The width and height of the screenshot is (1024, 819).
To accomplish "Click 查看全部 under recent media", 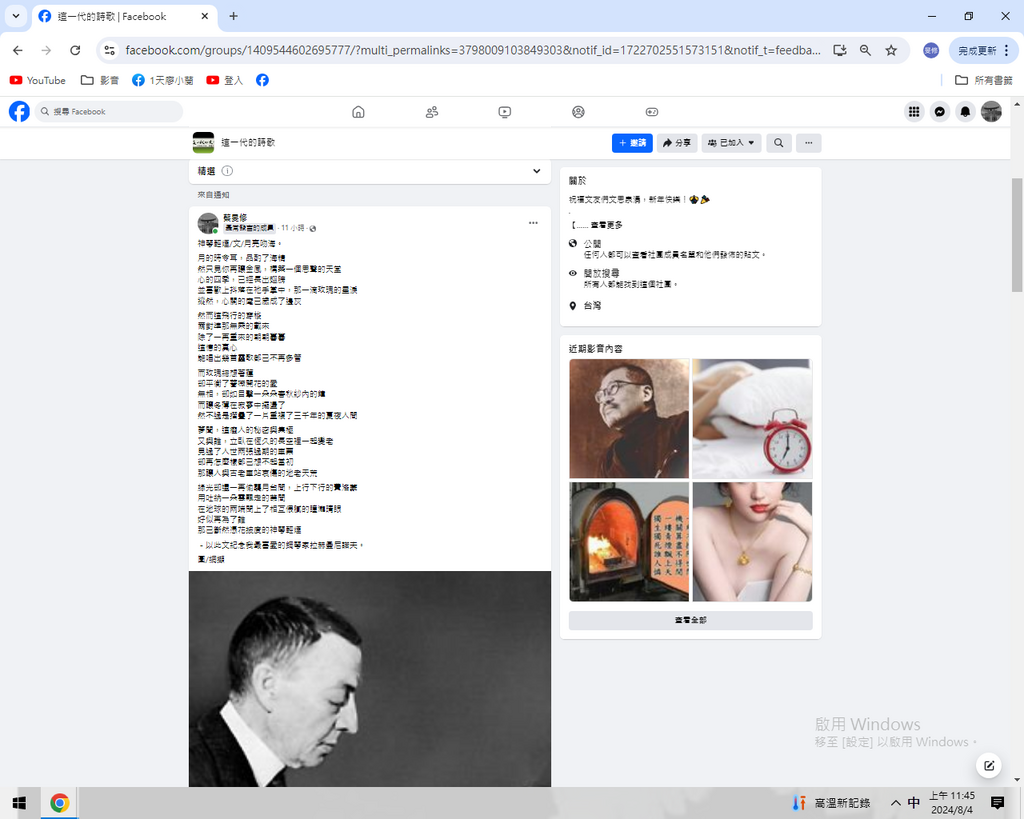I will pos(690,621).
